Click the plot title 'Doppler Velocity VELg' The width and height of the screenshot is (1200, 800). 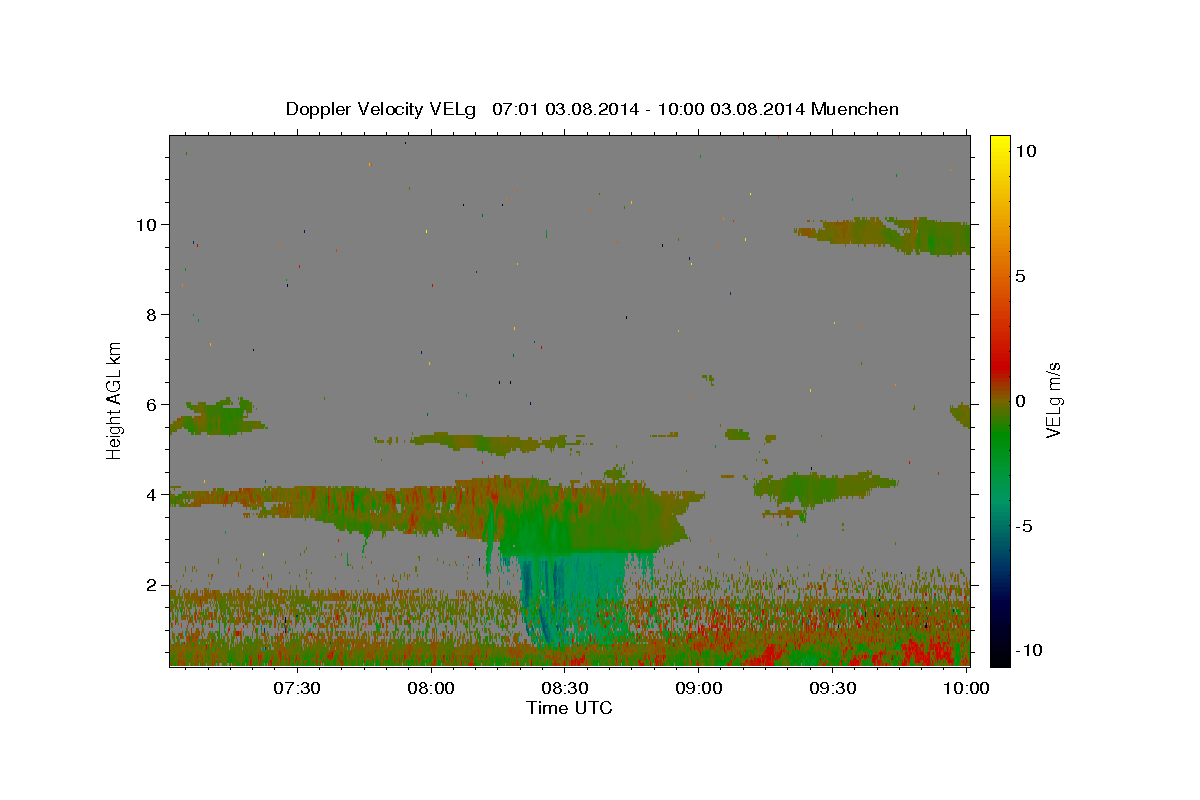[383, 109]
